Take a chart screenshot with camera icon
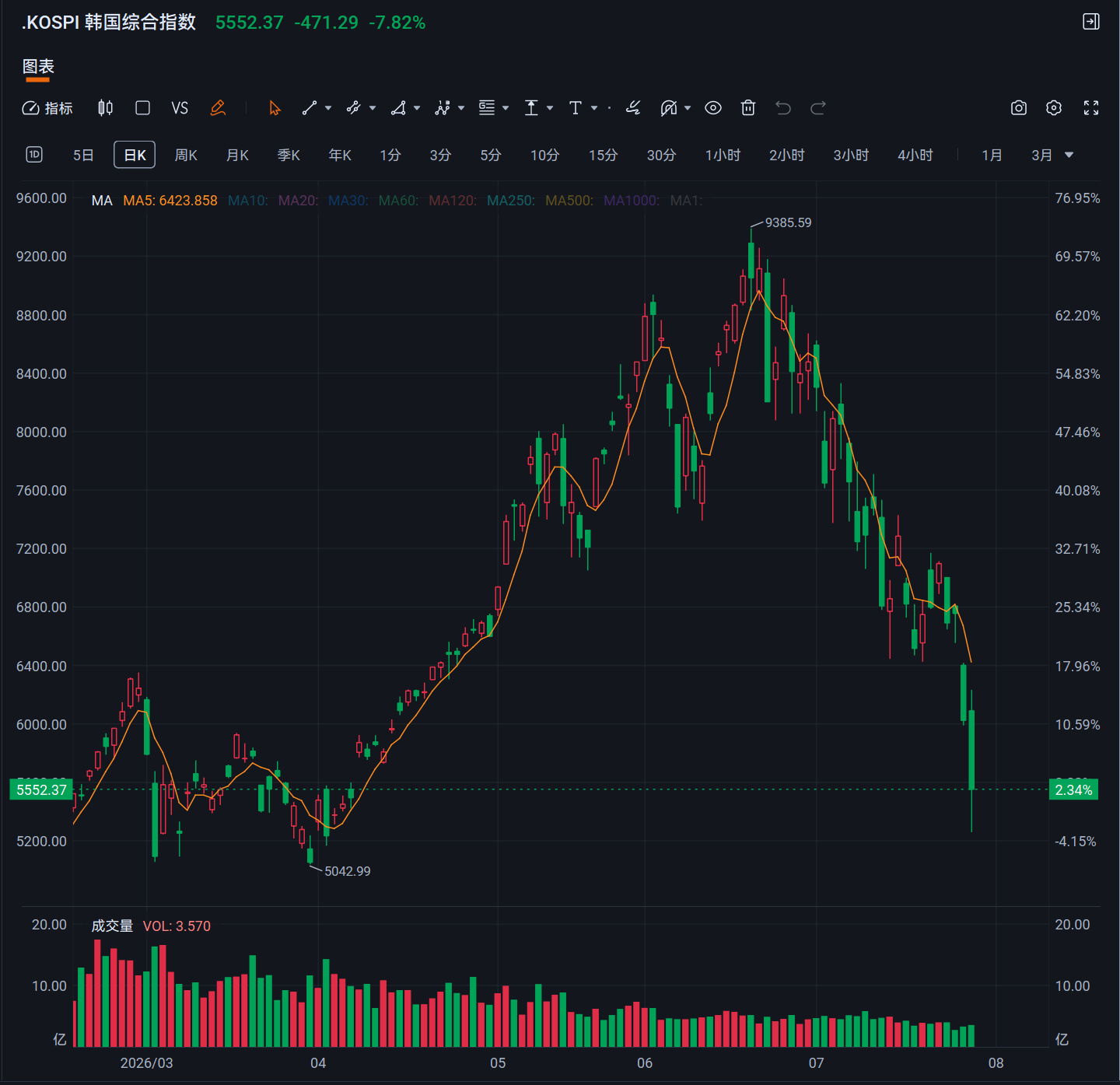 tap(1019, 108)
